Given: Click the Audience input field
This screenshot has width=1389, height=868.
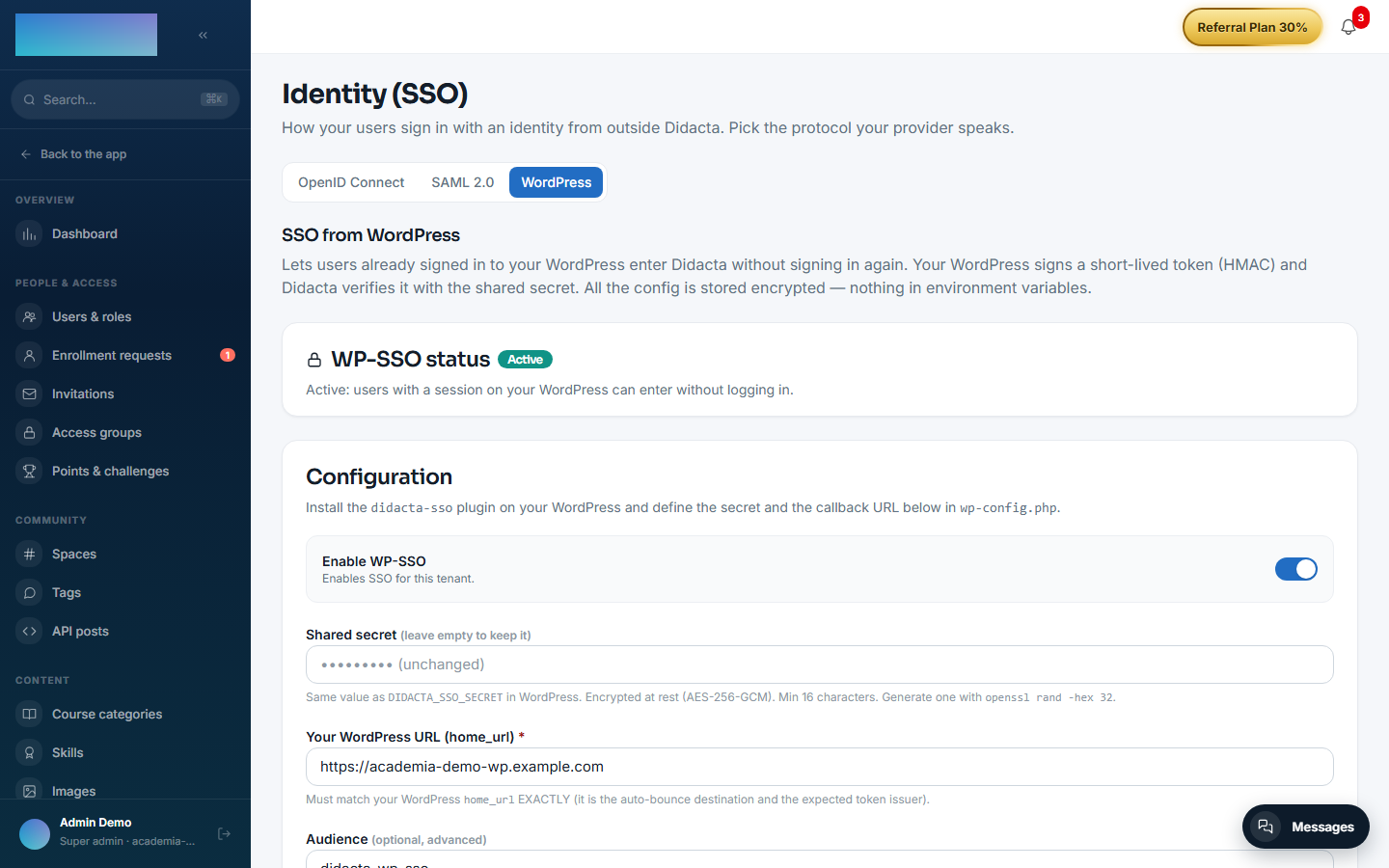Looking at the screenshot, I should (820, 859).
